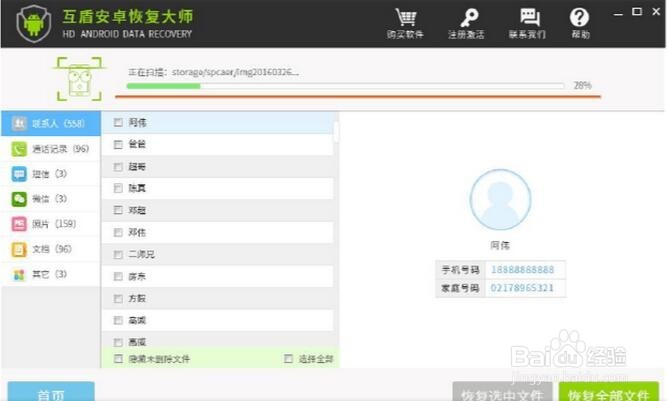The height and width of the screenshot is (401, 667).
Task: Click the scanning path text storage/spcaer
Action: pos(235,72)
